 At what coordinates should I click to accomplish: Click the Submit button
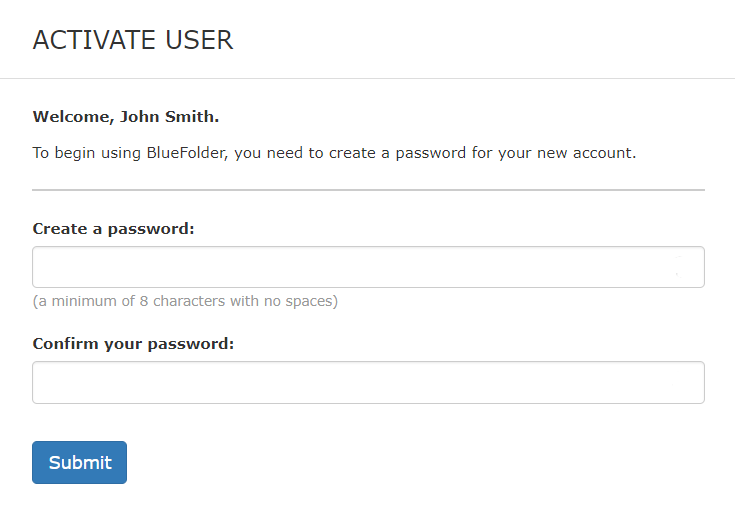[x=79, y=462]
